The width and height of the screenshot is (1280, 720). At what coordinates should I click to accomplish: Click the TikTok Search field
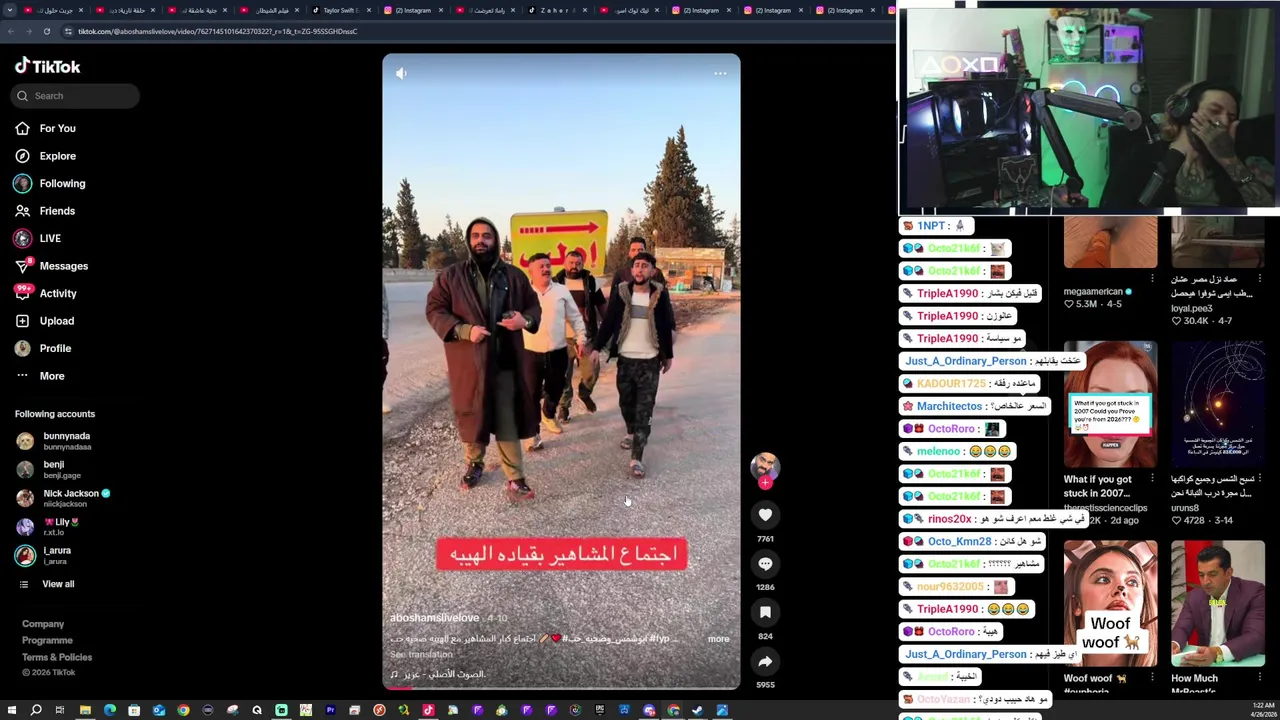point(76,96)
